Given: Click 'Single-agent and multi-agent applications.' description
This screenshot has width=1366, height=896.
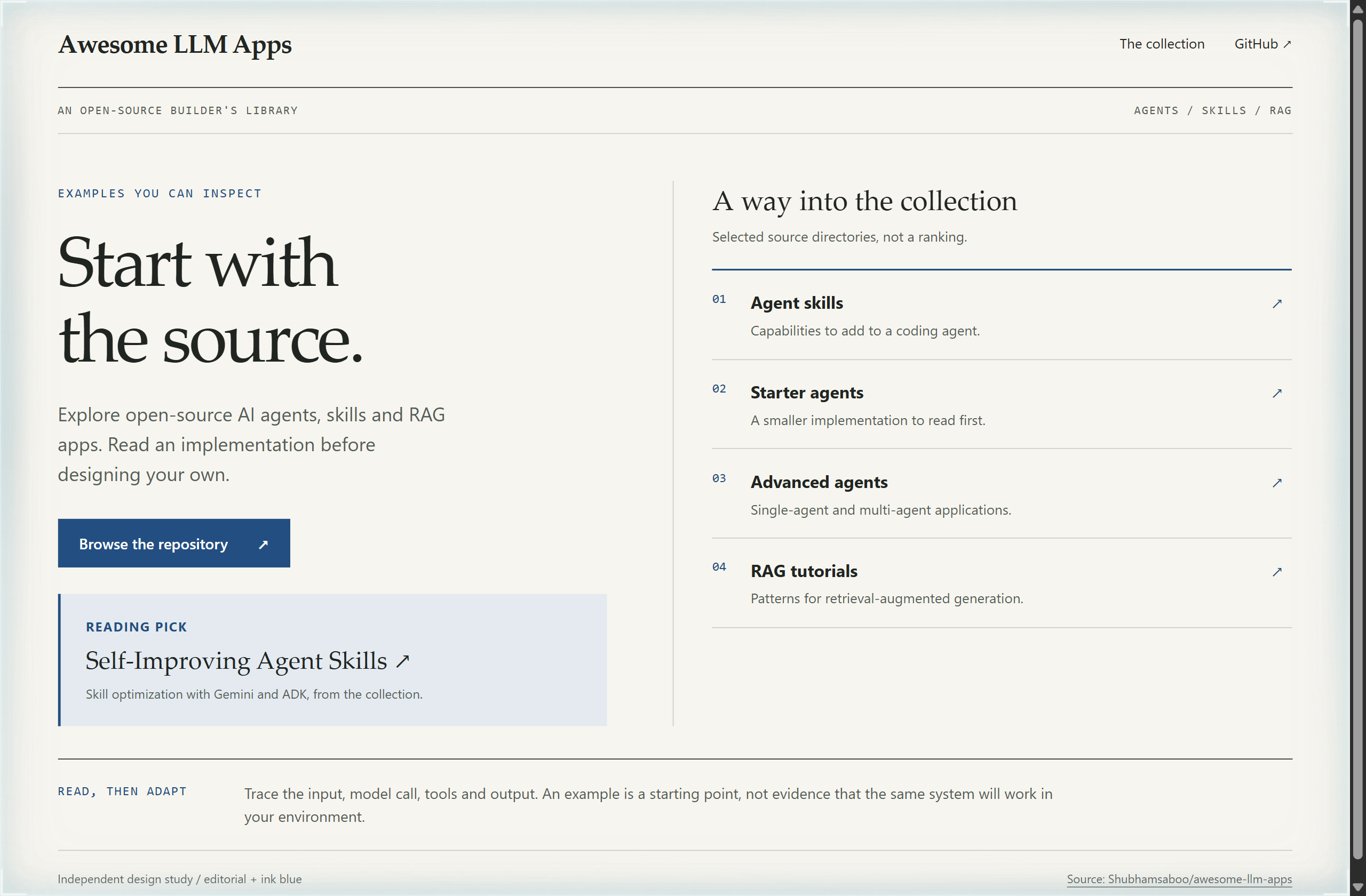Looking at the screenshot, I should [880, 510].
